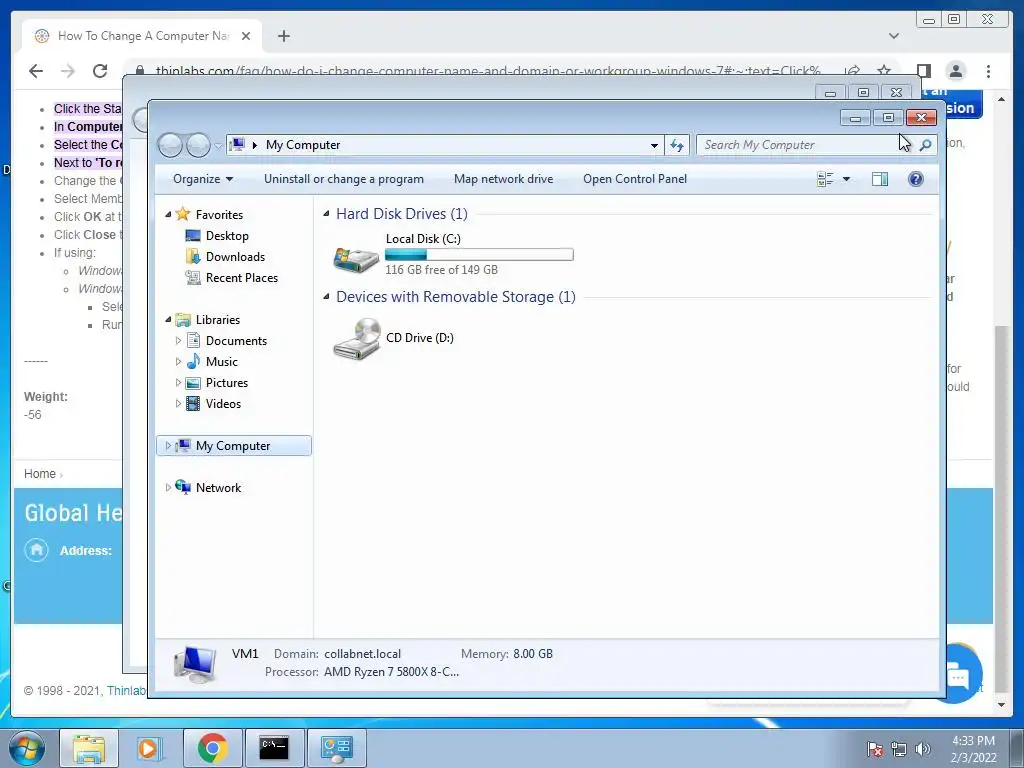The height and width of the screenshot is (768, 1024).
Task: Click the Music library note icon
Action: coord(193,361)
